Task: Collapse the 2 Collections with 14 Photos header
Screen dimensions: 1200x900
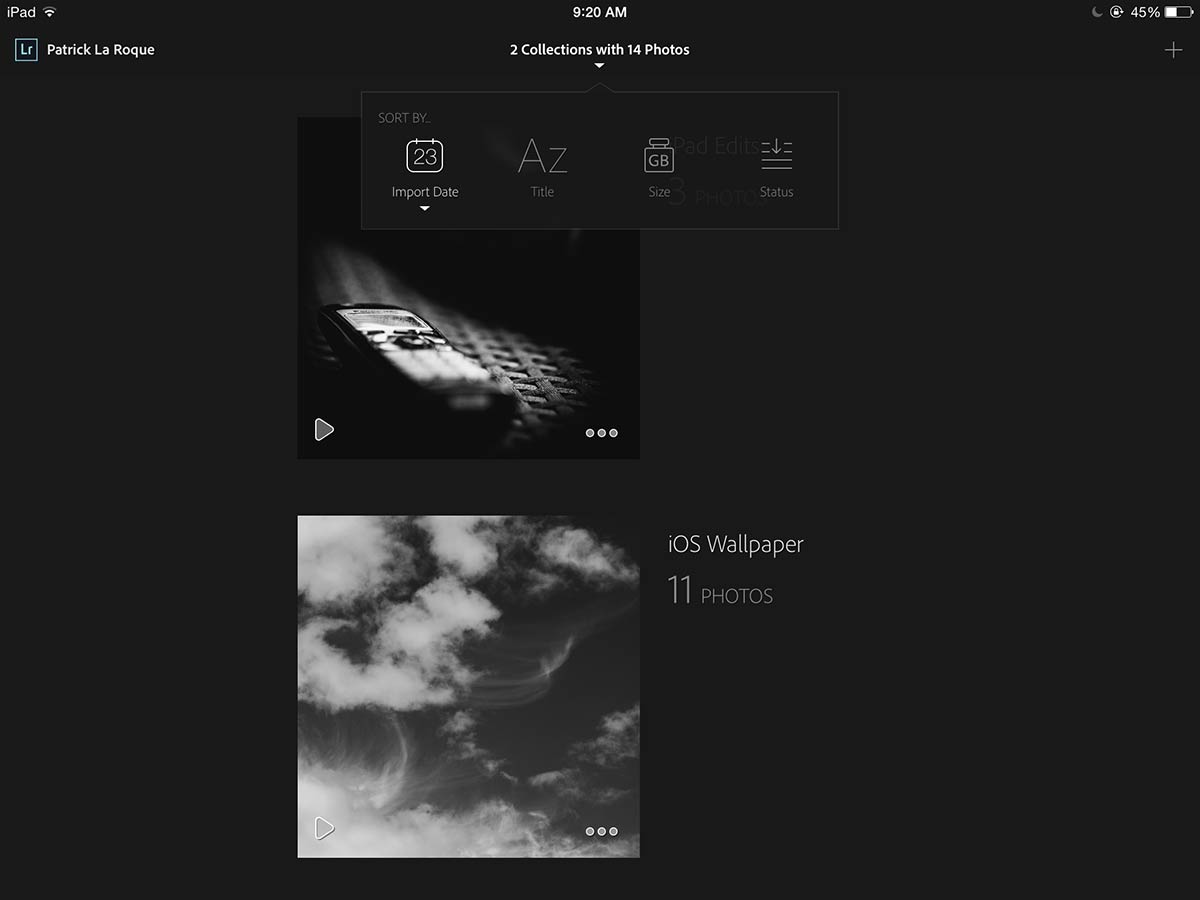Action: click(x=599, y=49)
